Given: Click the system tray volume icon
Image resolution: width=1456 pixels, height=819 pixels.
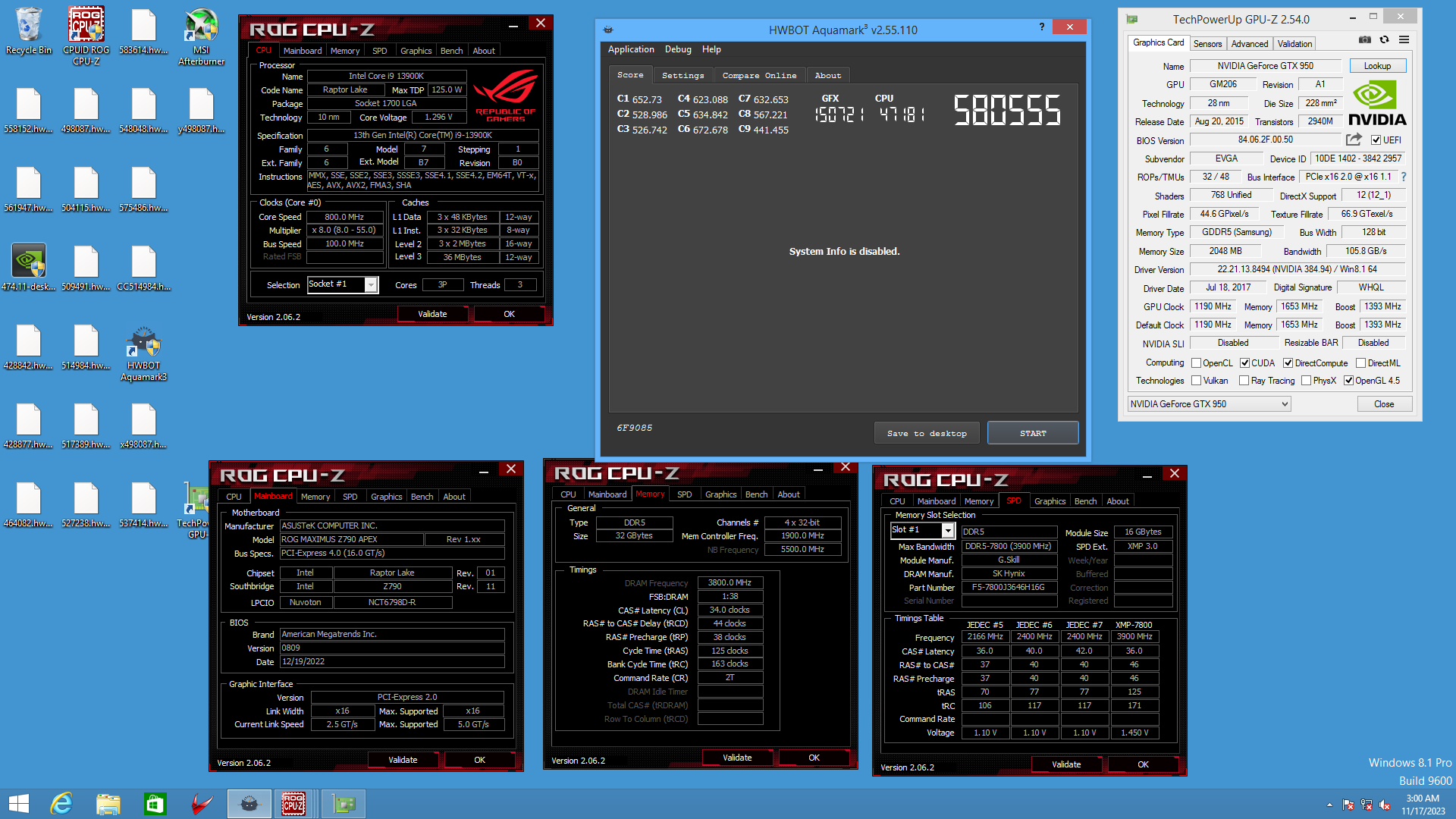Looking at the screenshot, I should pyautogui.click(x=1385, y=805).
